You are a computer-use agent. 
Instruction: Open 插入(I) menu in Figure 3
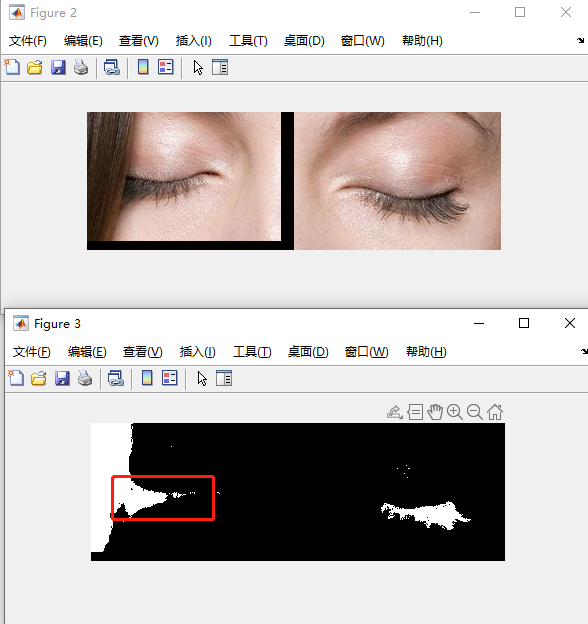tap(198, 352)
